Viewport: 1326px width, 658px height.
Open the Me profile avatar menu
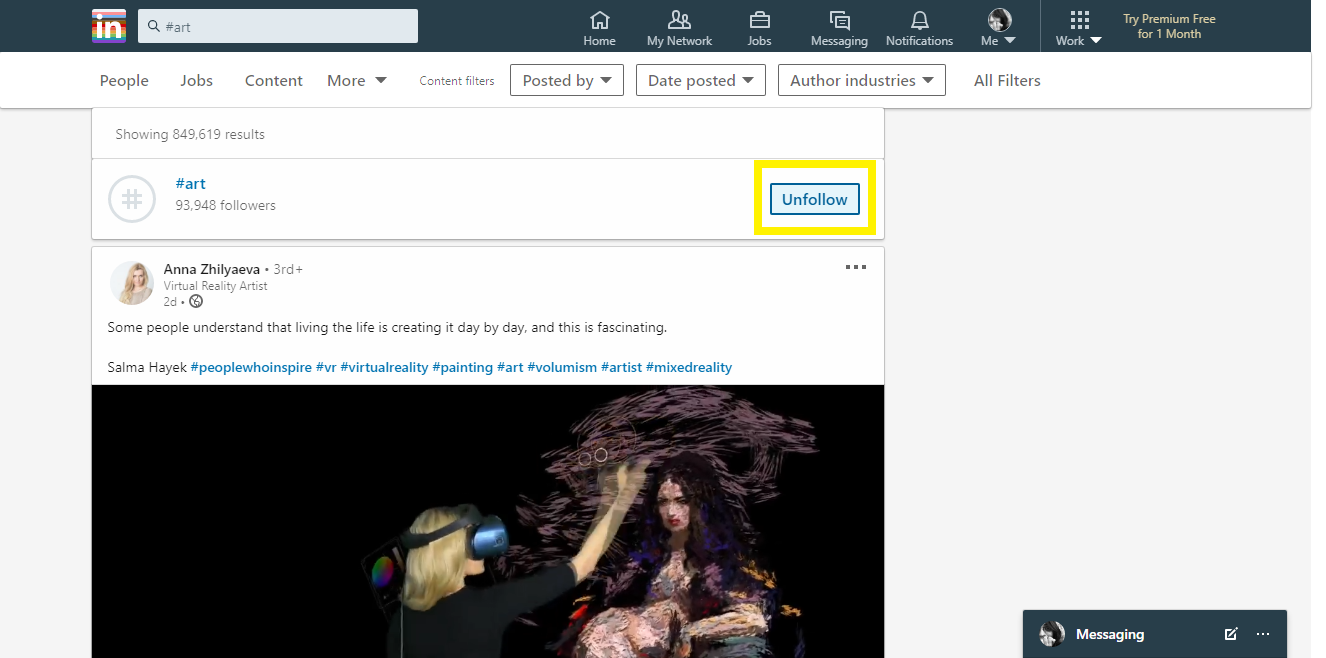tap(998, 28)
